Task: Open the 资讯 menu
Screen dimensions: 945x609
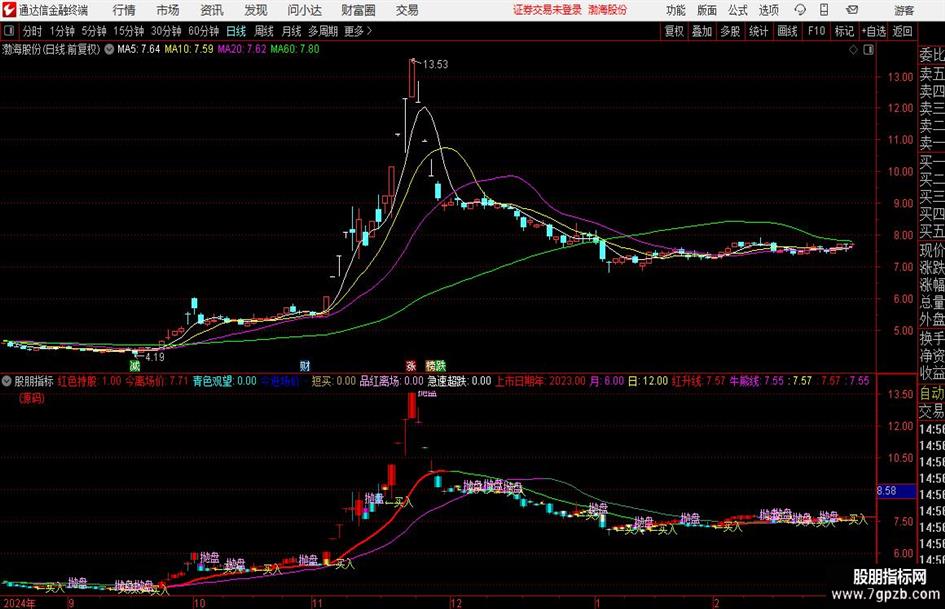Action: (x=212, y=10)
